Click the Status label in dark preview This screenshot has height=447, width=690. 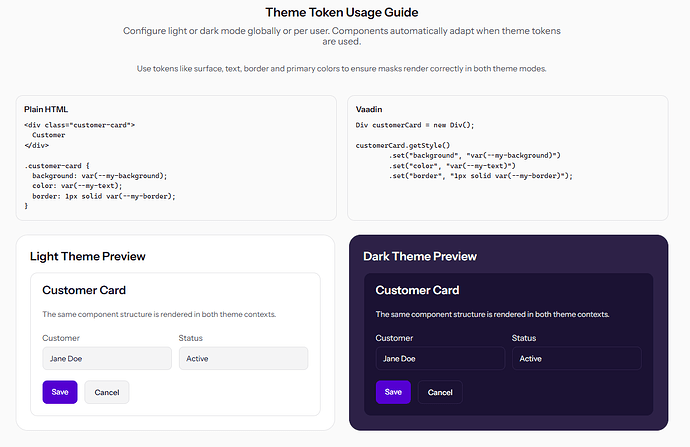(524, 338)
